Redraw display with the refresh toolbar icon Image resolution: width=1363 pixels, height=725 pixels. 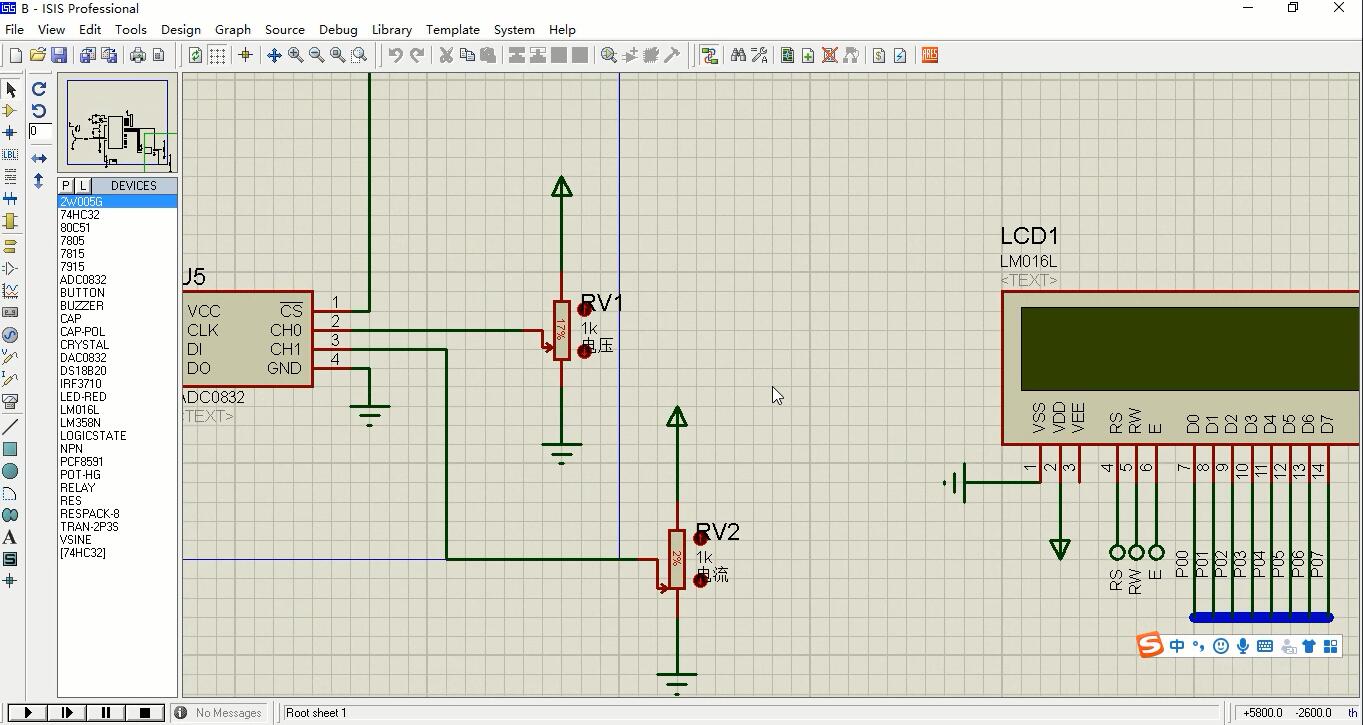click(196, 55)
